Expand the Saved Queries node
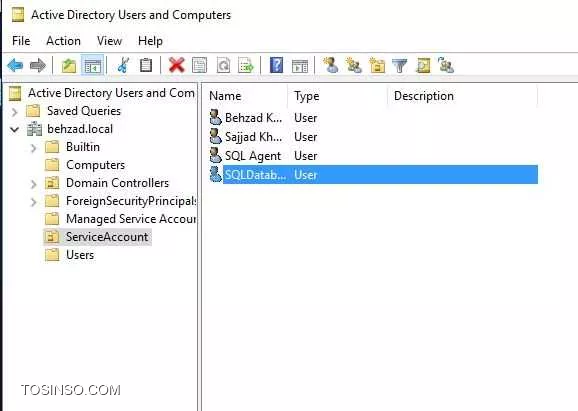The image size is (578, 411). 15,112
